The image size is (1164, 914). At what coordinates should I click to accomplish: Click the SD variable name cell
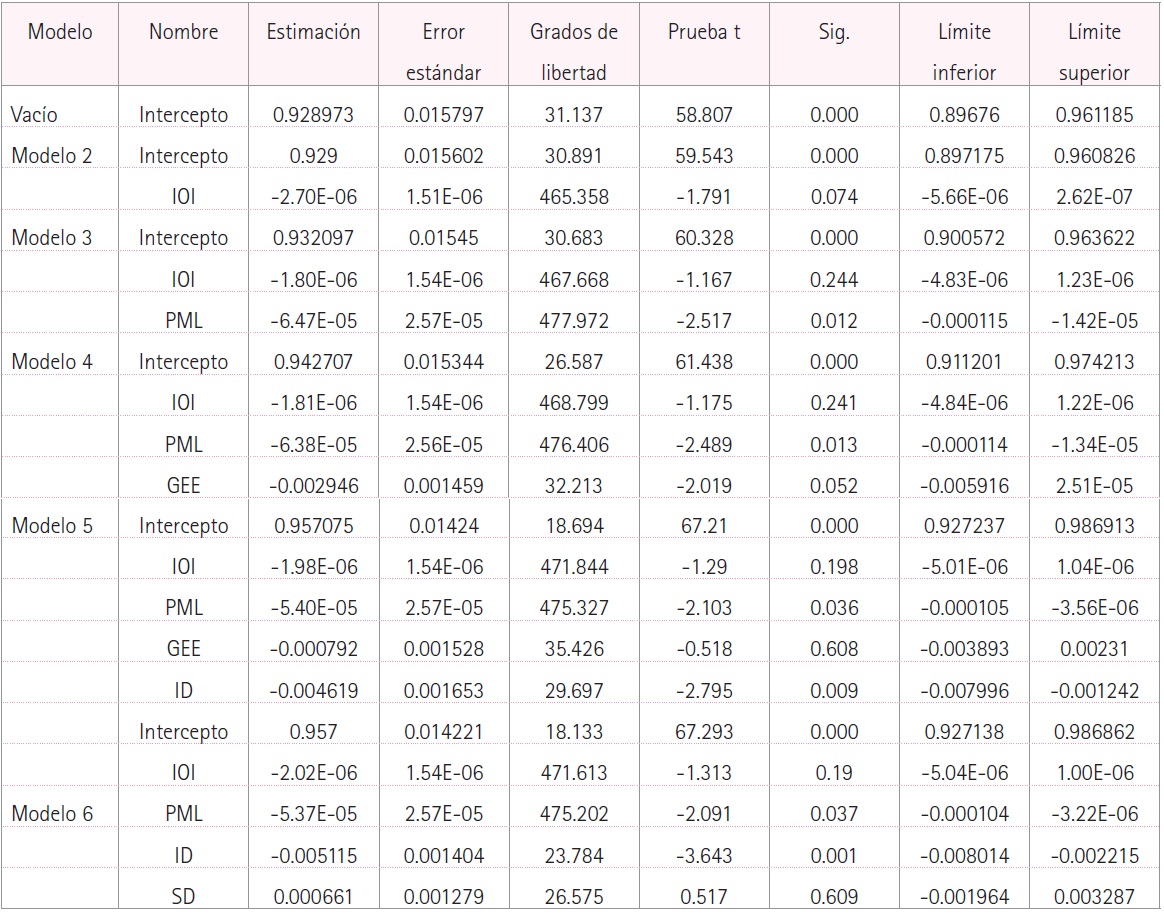tap(183, 897)
